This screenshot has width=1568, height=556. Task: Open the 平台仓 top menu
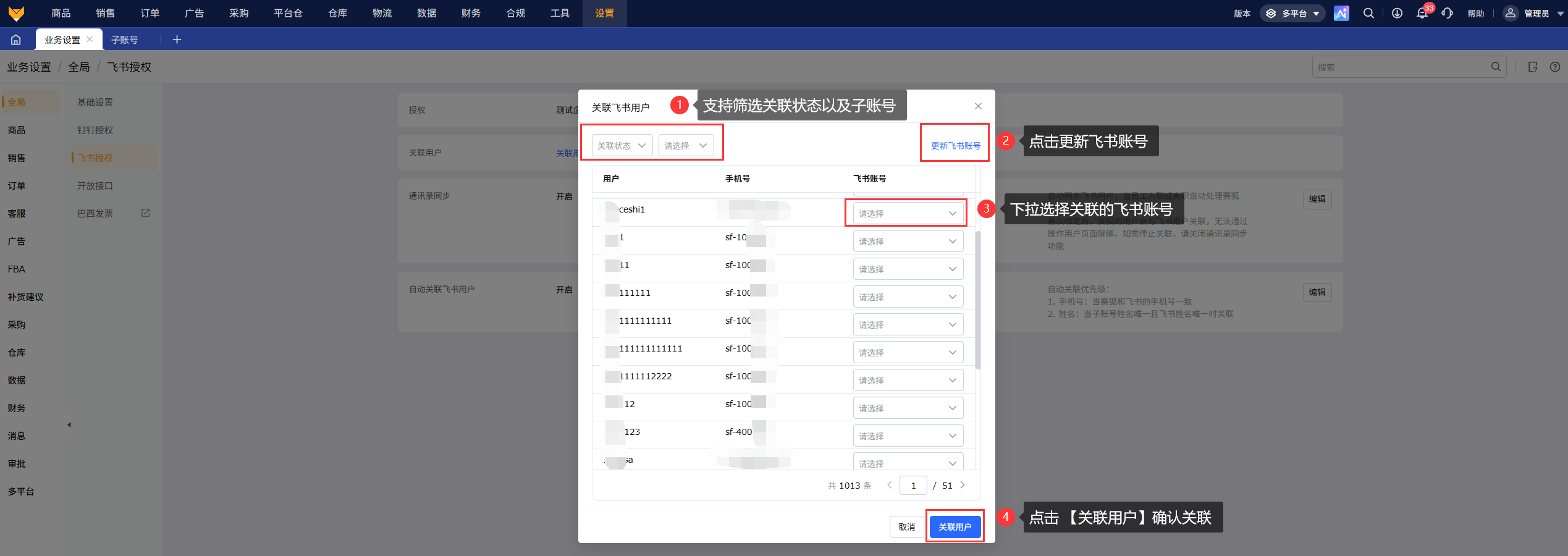pyautogui.click(x=289, y=13)
